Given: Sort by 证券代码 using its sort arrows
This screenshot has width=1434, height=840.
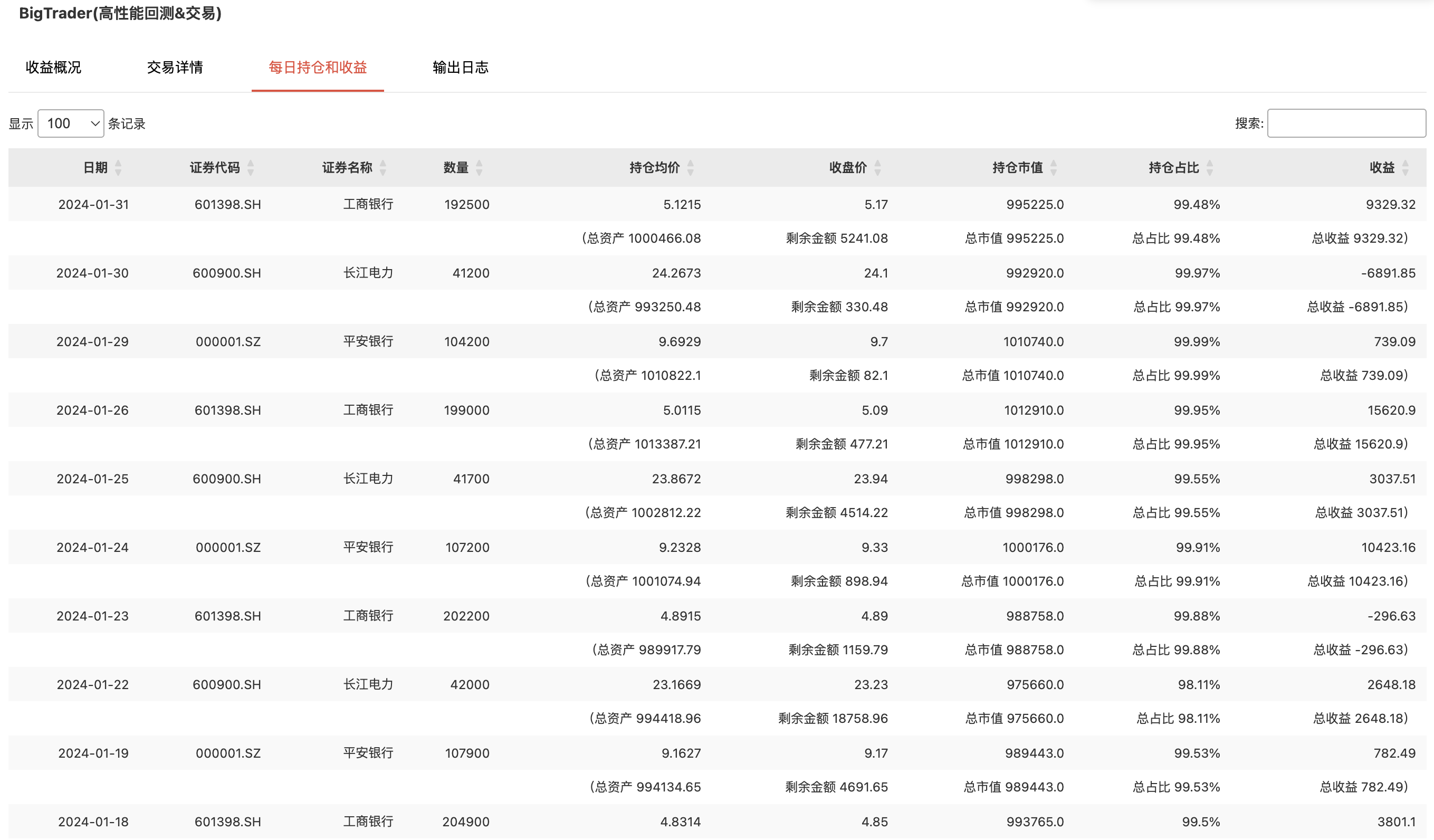Looking at the screenshot, I should [251, 167].
